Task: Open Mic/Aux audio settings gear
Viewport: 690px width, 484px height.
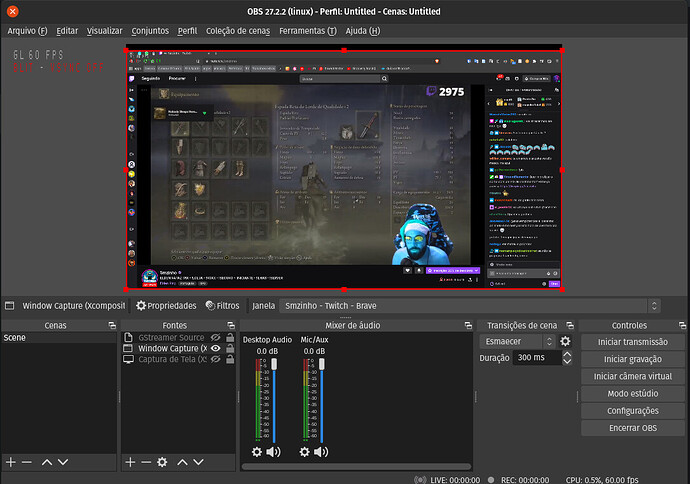Action: tap(305, 452)
